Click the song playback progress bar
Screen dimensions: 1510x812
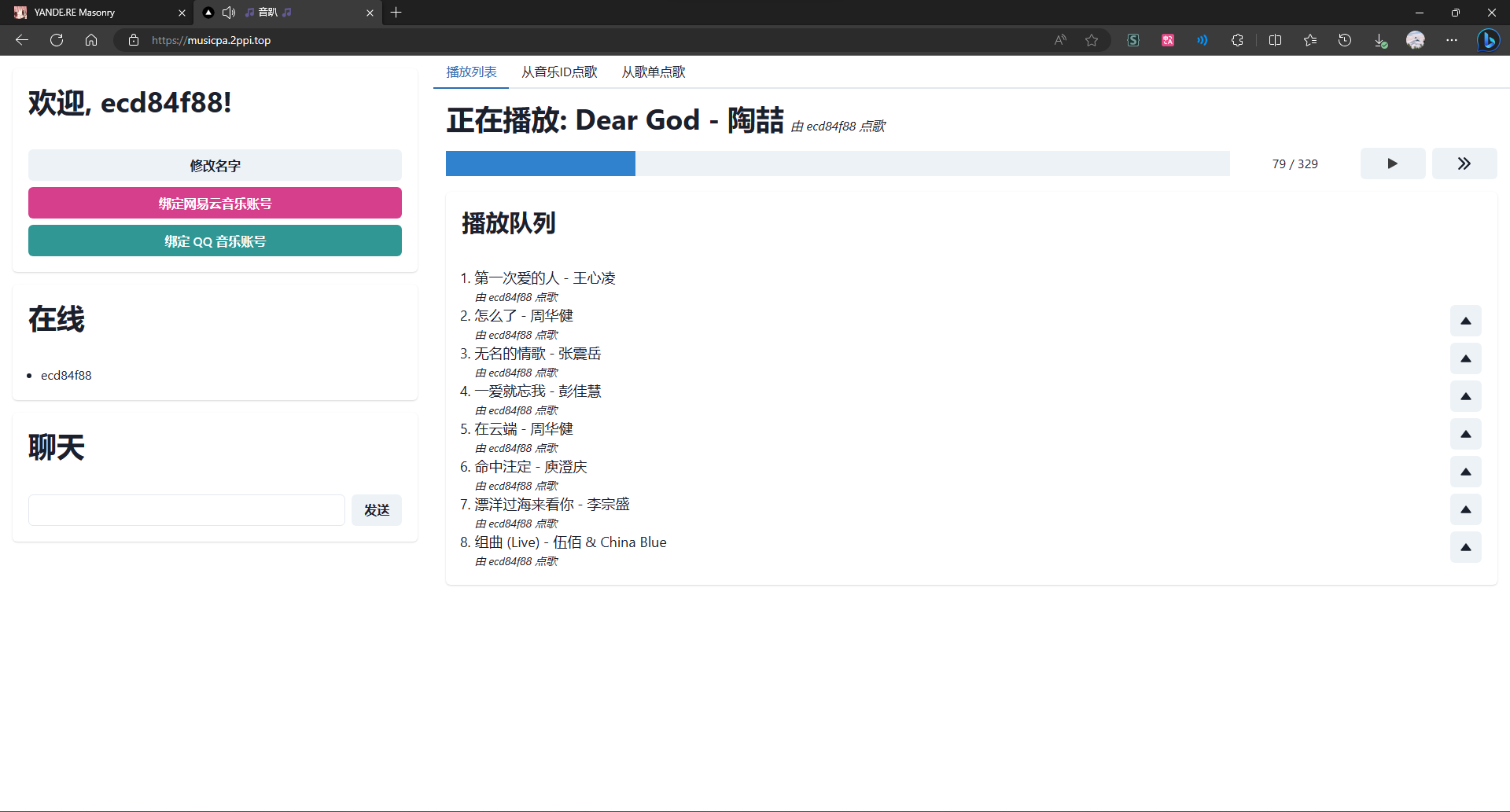coord(837,164)
